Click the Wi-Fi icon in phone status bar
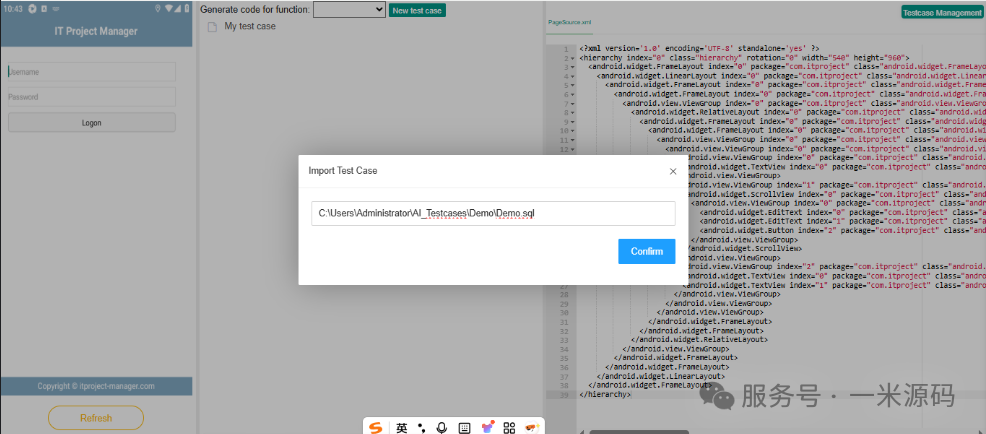This screenshot has height=434, width=986. click(168, 9)
